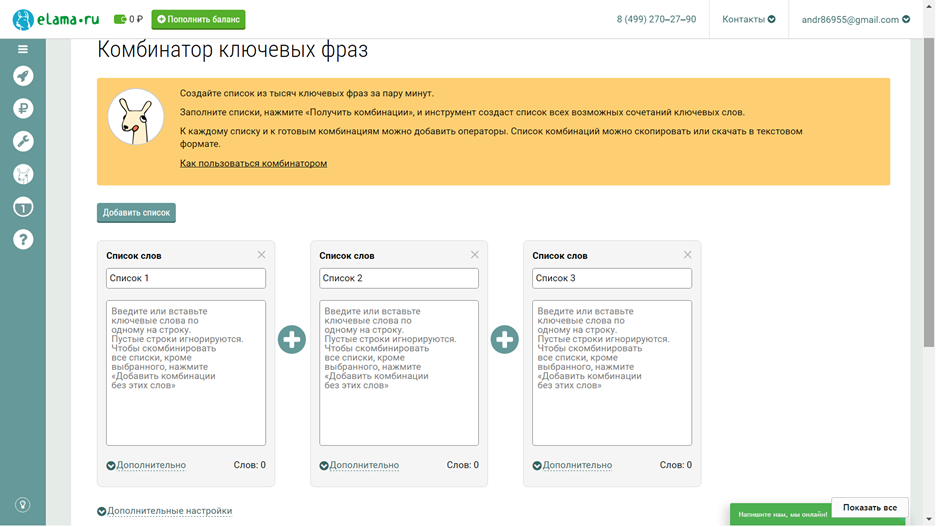Close the Список 3 word list

point(687,255)
